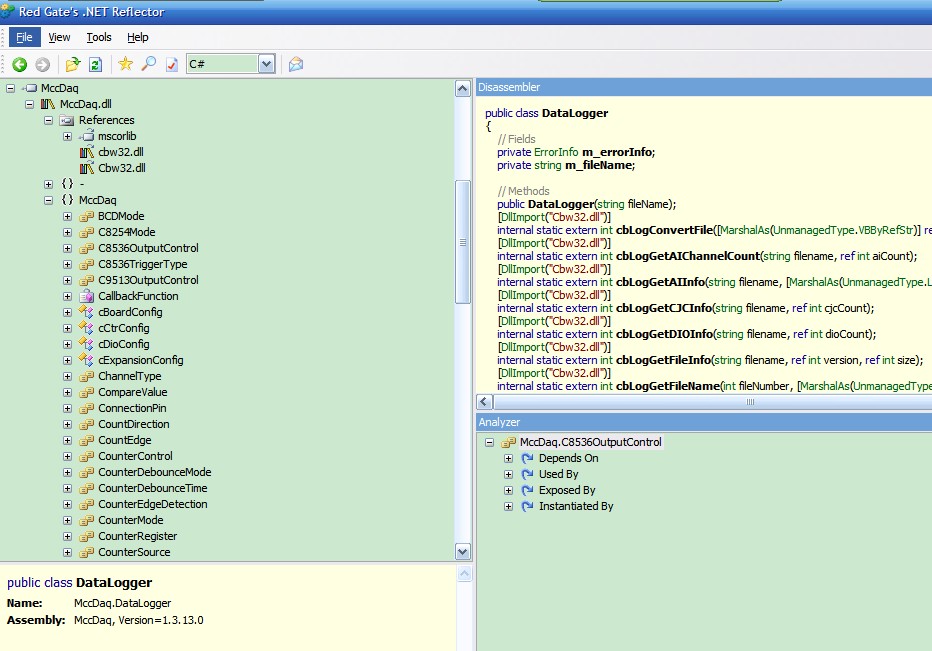932x651 pixels.
Task: Select CompareValue in the tree
Action: coord(133,392)
